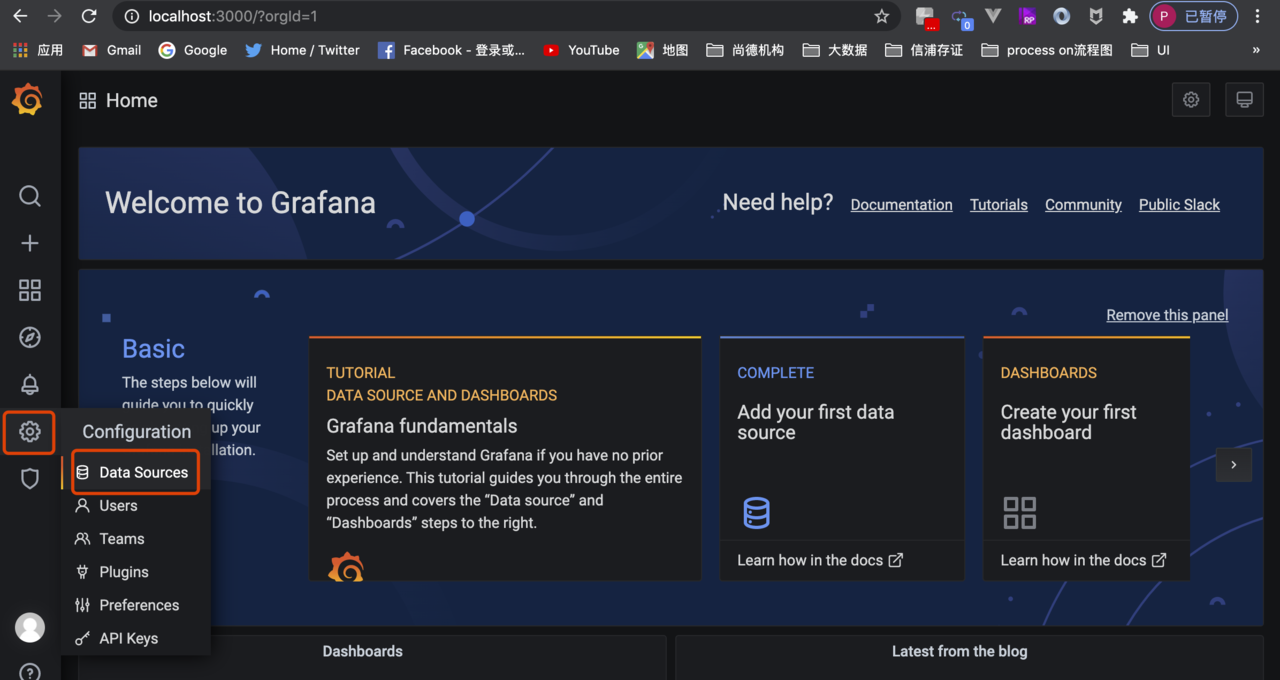Click the user avatar in sidebar
1280x680 pixels.
tap(30, 627)
